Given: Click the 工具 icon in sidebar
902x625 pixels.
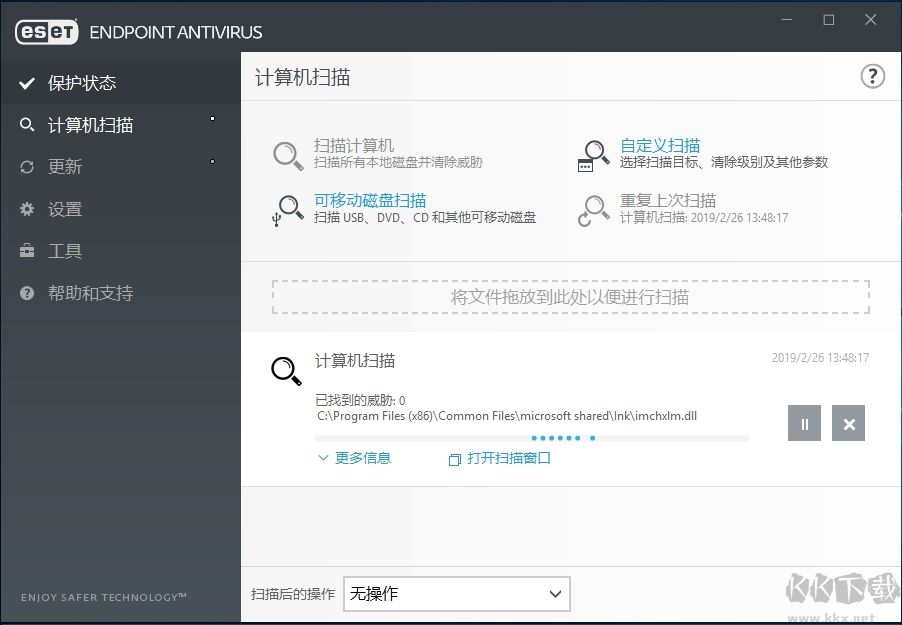Looking at the screenshot, I should [x=27, y=251].
